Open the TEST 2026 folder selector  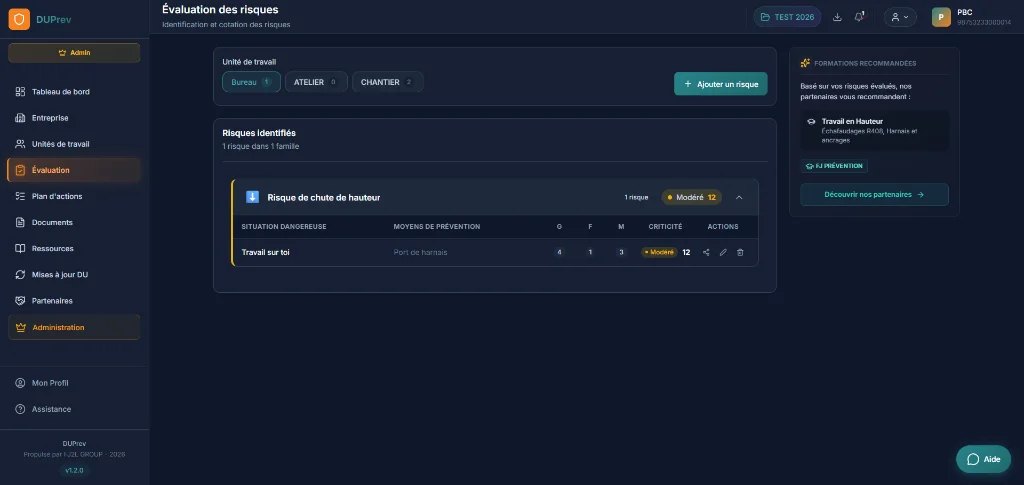click(786, 17)
